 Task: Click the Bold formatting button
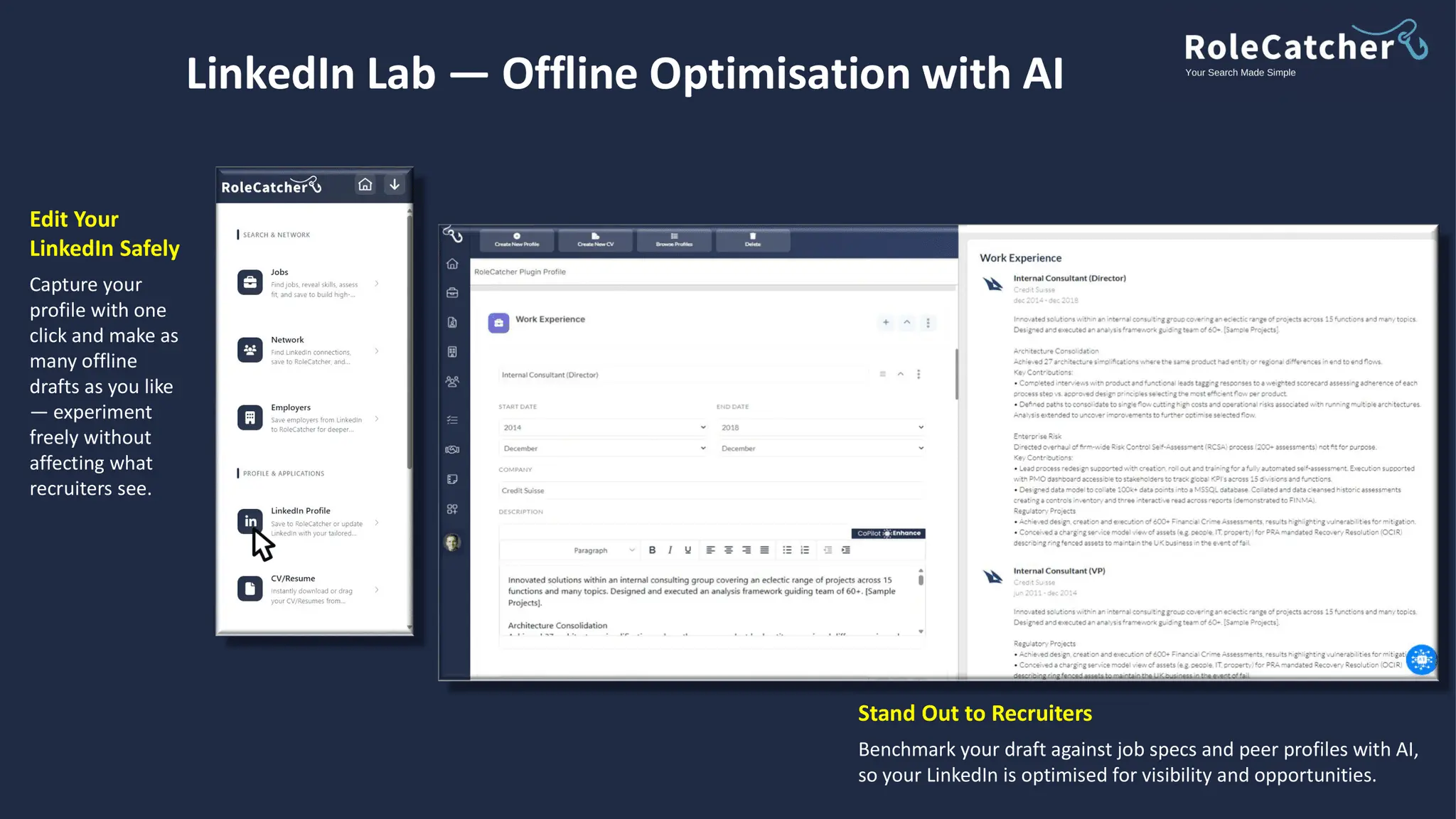click(652, 550)
